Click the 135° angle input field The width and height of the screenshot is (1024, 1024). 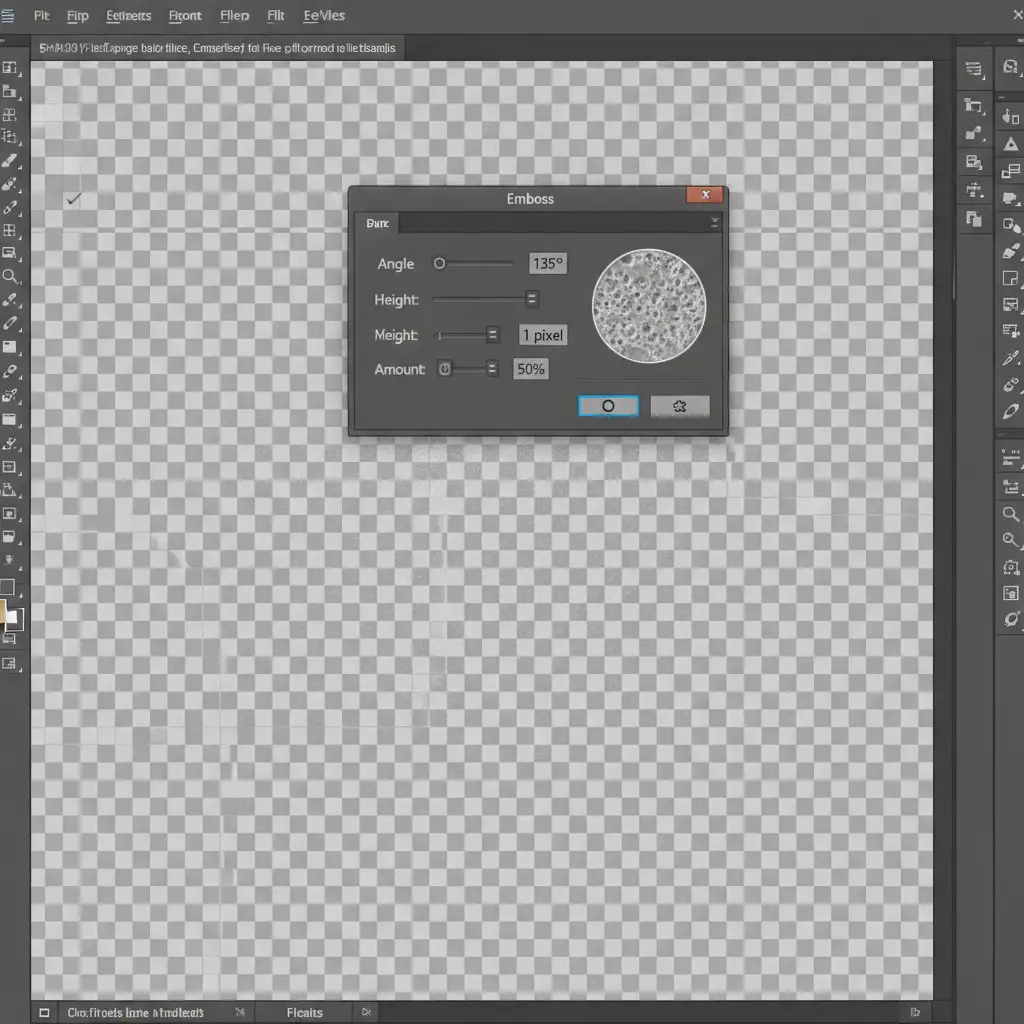click(547, 264)
